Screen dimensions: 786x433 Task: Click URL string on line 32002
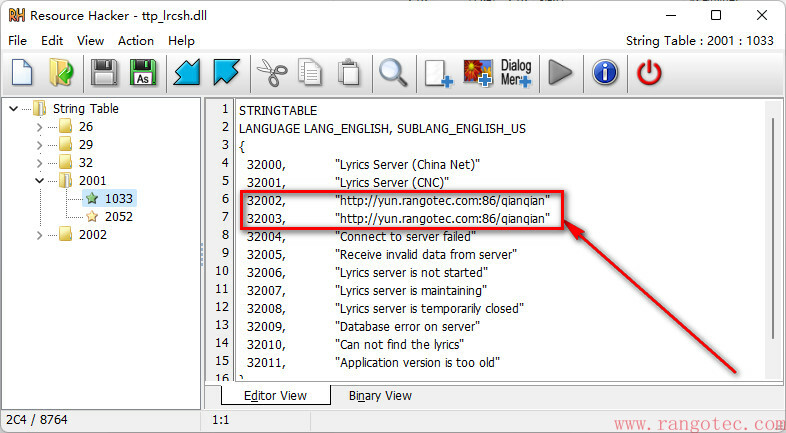tap(443, 201)
